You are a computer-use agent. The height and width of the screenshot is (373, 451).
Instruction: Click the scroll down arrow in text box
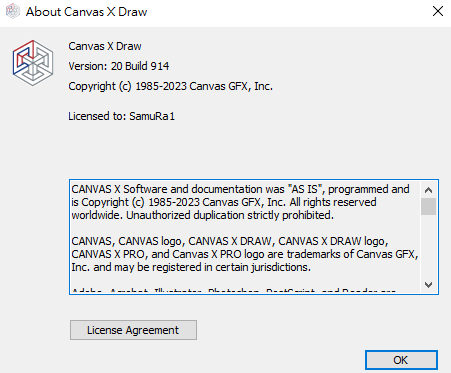point(428,284)
